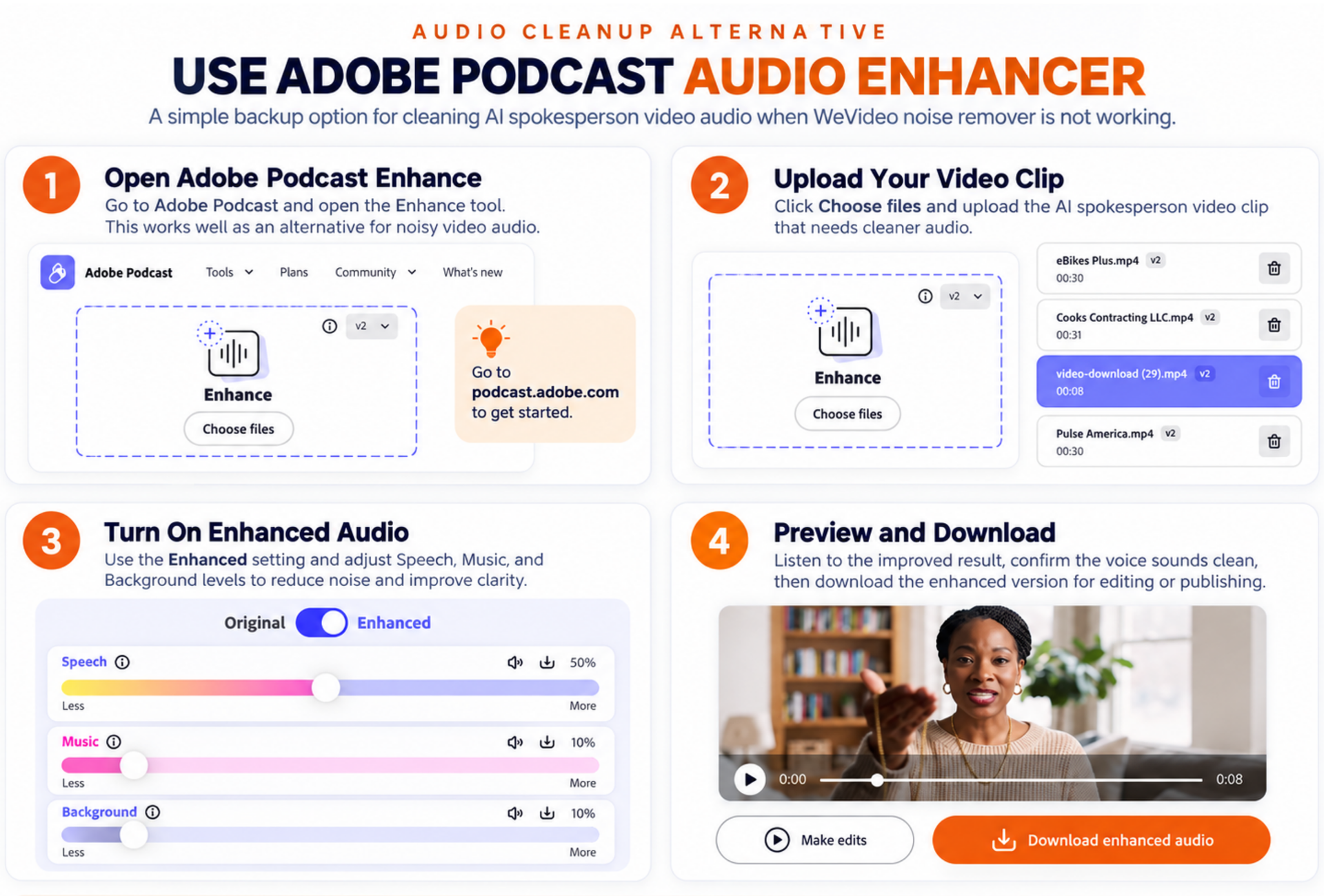This screenshot has height=896, width=1324.
Task: Expand the Tools chevron
Action: point(249,272)
